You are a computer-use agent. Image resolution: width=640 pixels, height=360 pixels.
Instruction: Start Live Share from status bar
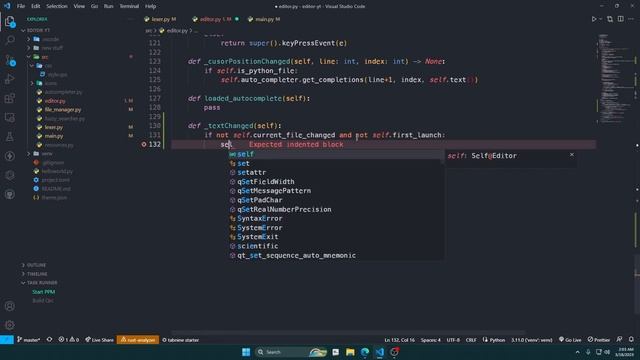click(x=99, y=340)
